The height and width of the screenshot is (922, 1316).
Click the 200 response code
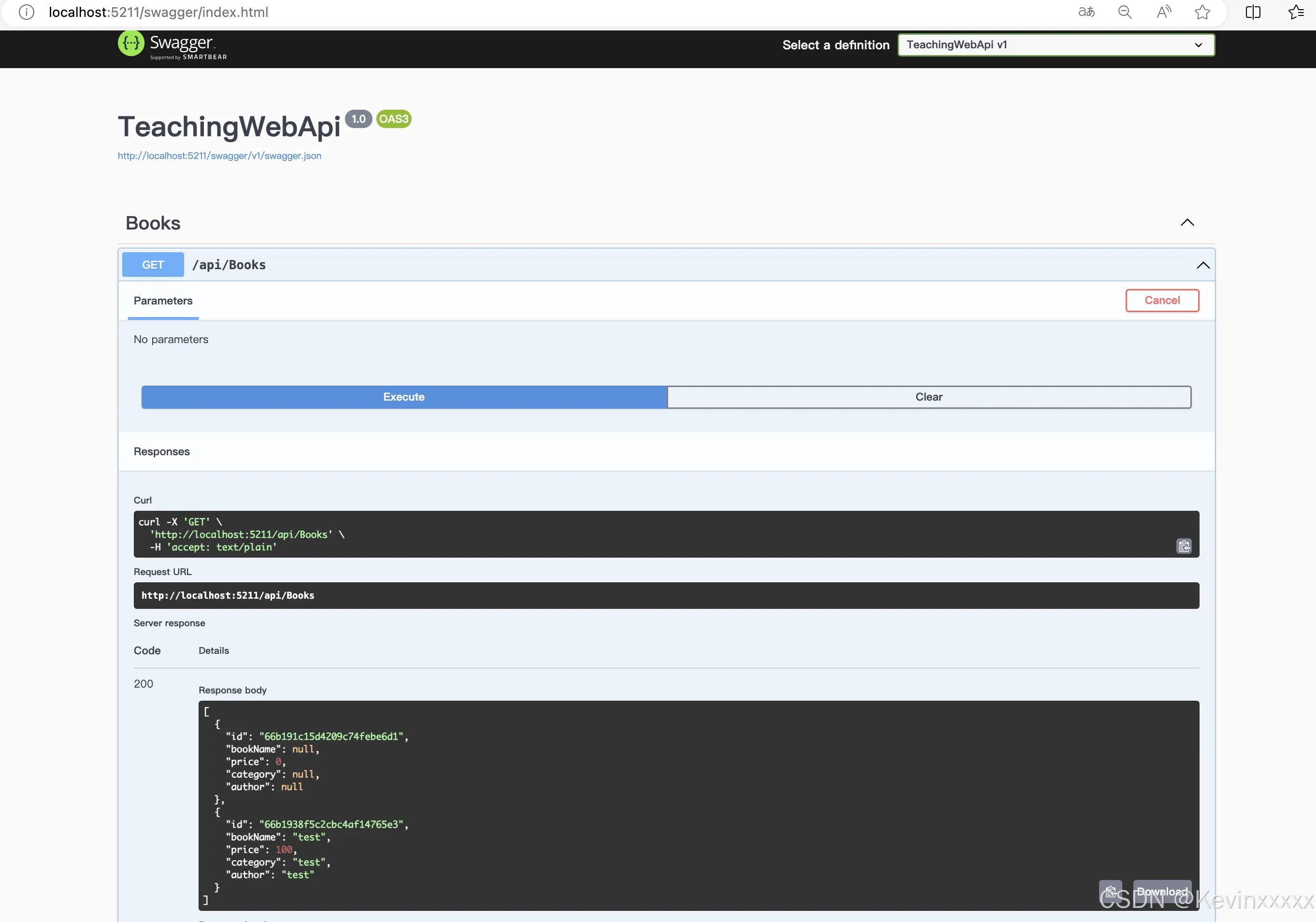tap(143, 683)
